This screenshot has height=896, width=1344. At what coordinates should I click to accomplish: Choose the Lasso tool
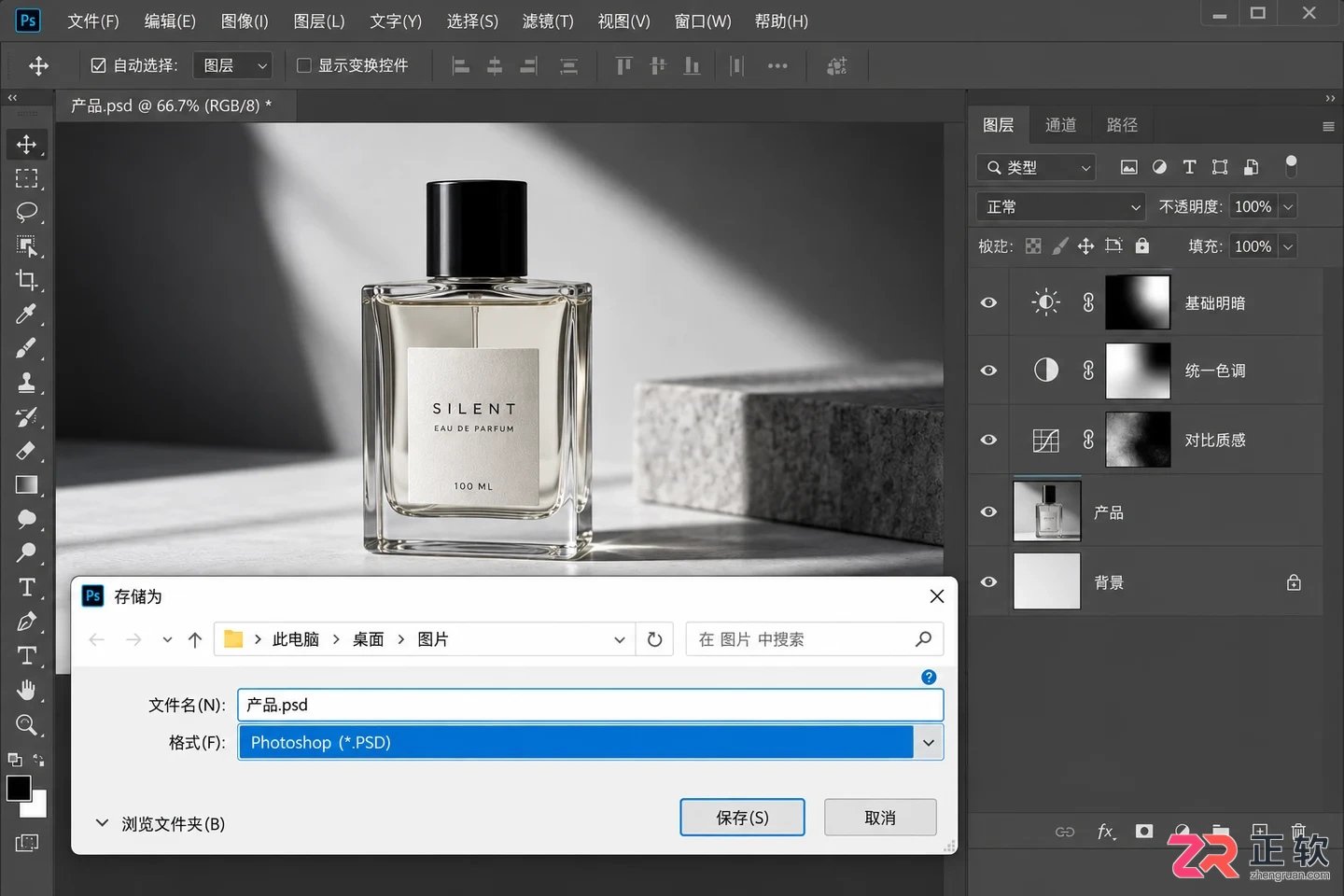26,212
